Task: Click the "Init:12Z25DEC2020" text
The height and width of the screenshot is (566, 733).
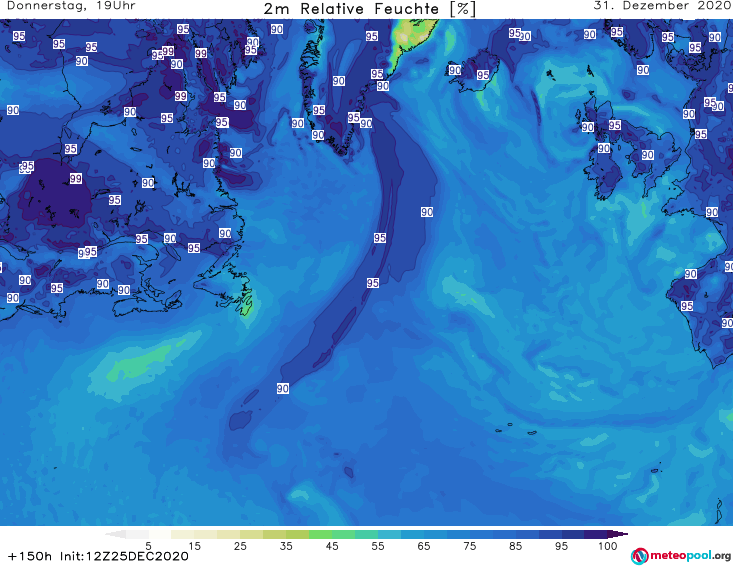Action: (x=124, y=556)
